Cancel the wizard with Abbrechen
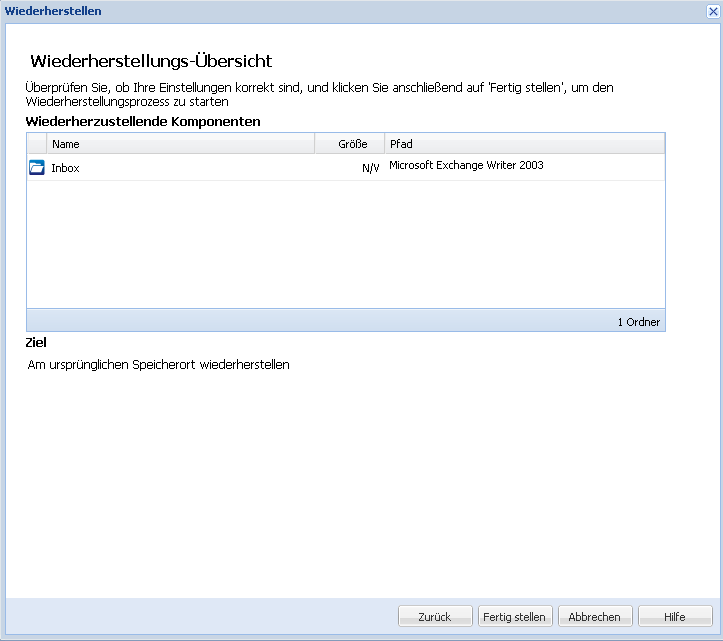 [594, 617]
